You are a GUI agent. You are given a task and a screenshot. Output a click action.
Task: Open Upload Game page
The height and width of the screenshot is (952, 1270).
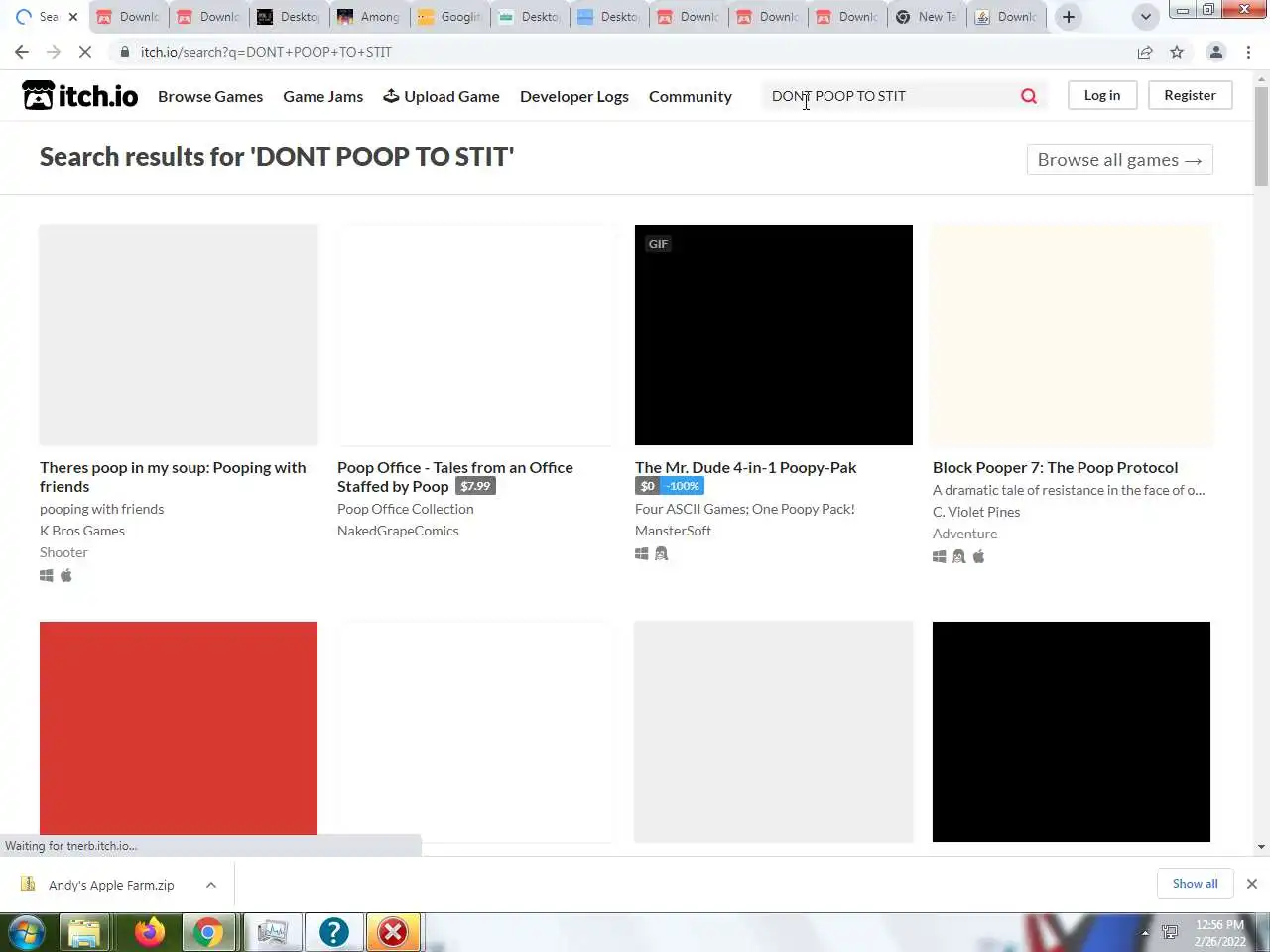442,96
